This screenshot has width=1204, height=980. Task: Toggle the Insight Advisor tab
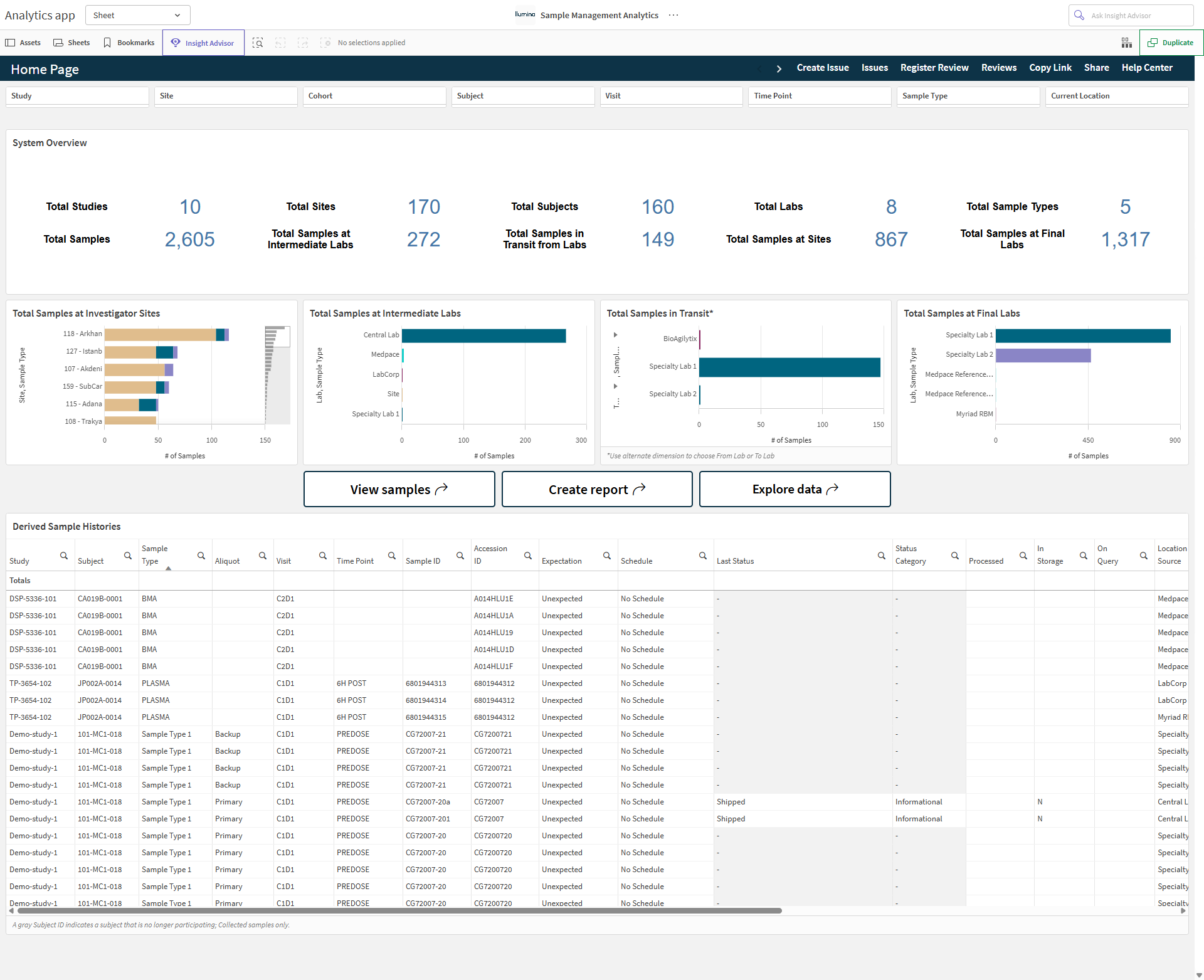tap(203, 43)
